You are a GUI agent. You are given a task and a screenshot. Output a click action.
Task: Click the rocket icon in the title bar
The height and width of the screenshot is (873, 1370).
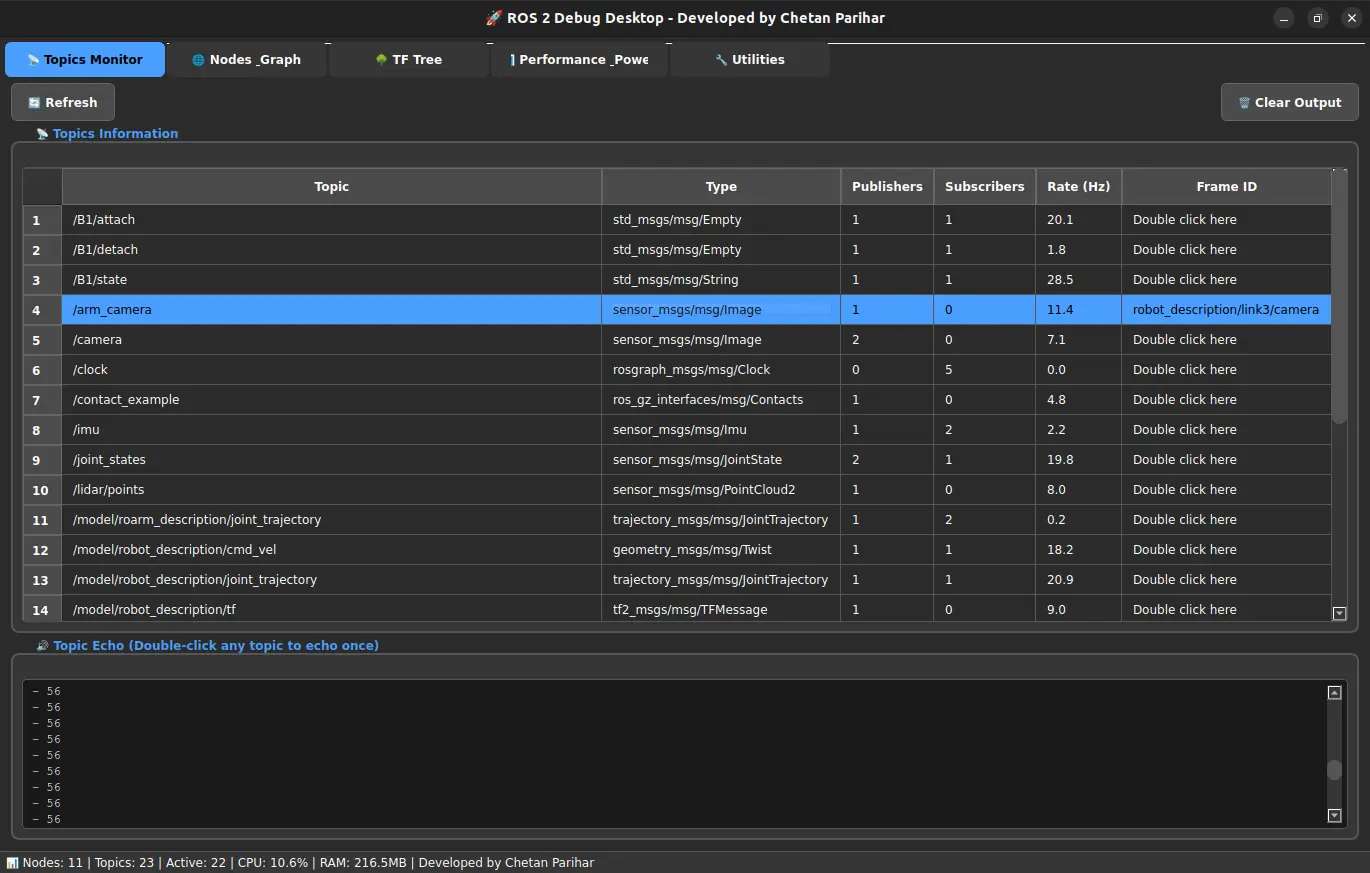[x=494, y=18]
